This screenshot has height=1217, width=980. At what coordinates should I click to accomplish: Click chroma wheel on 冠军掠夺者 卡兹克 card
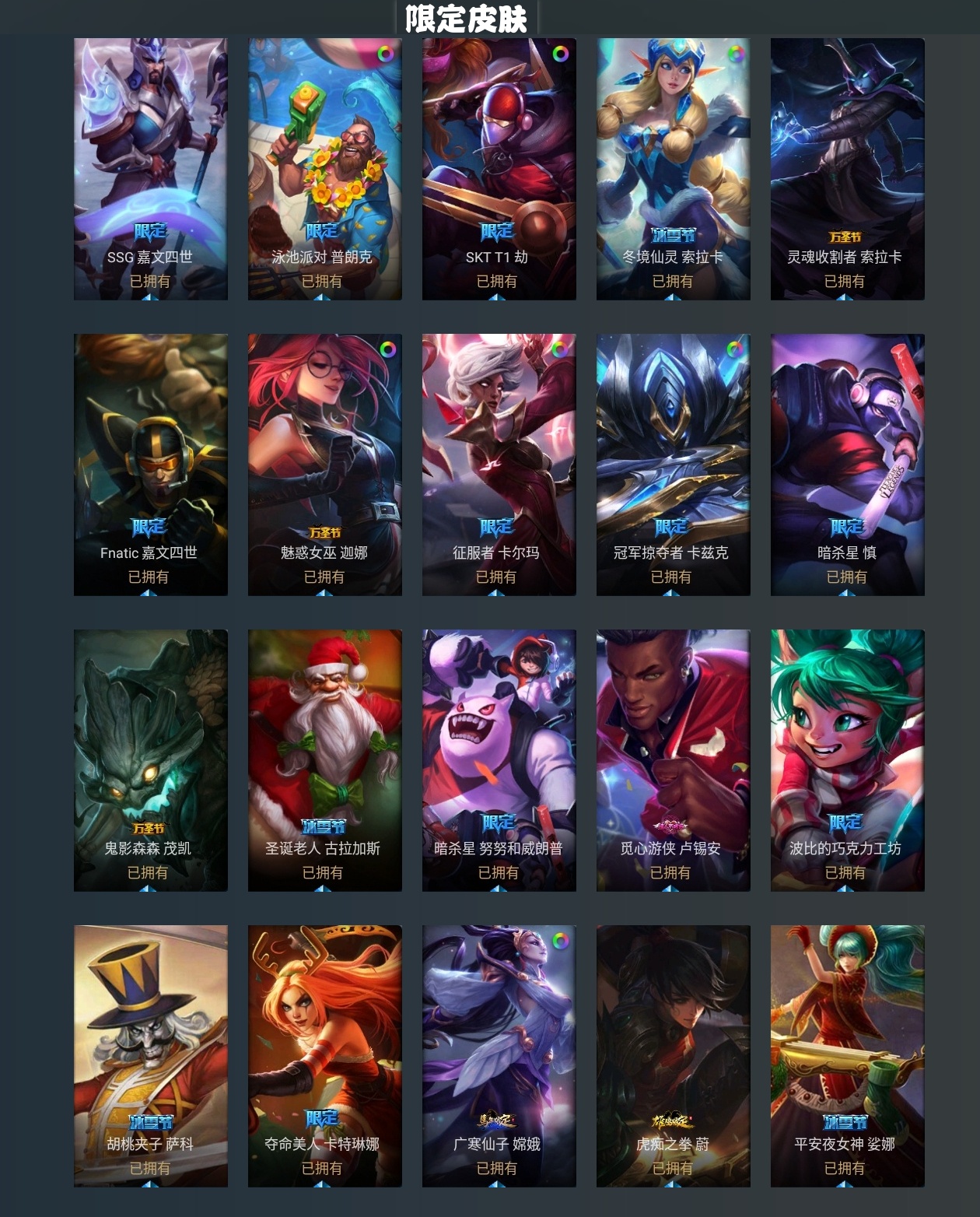(x=735, y=349)
